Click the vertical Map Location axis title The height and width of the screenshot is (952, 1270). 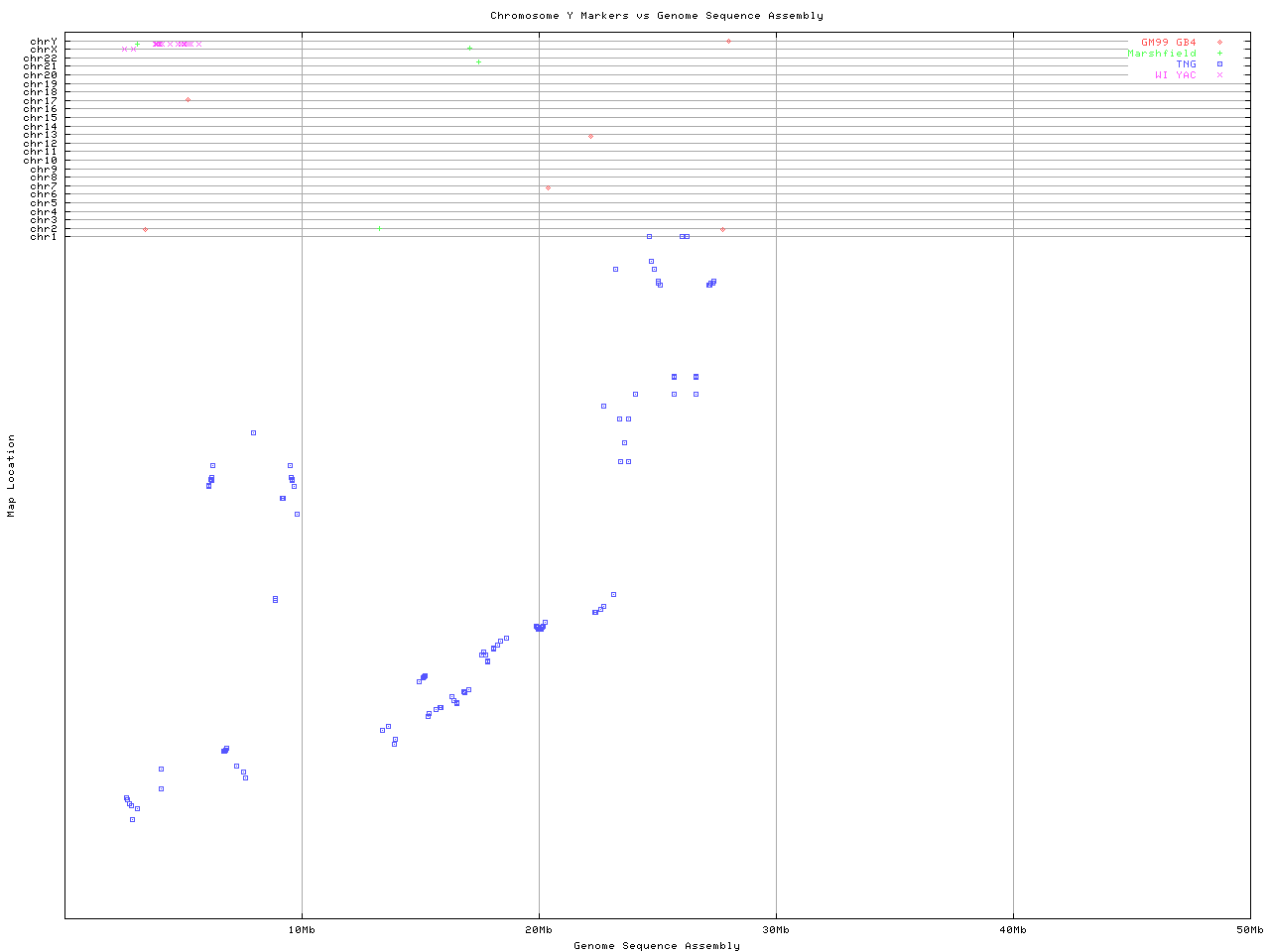coord(12,476)
